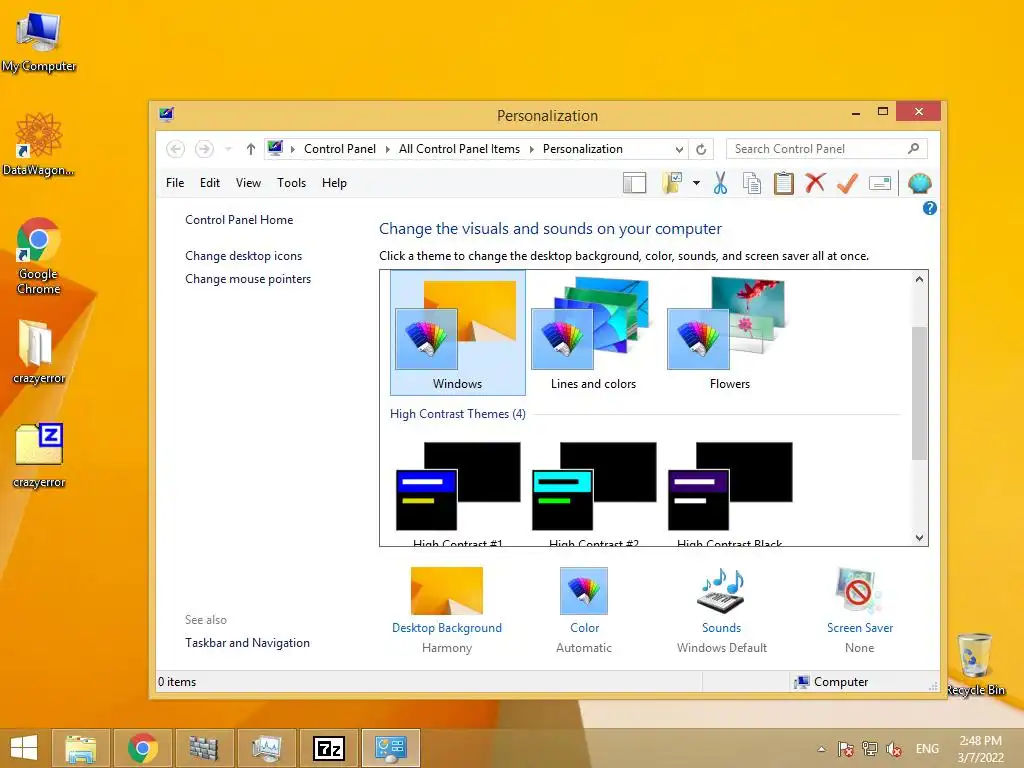The image size is (1024, 768).
Task: Select the Windows theme
Action: (x=458, y=333)
